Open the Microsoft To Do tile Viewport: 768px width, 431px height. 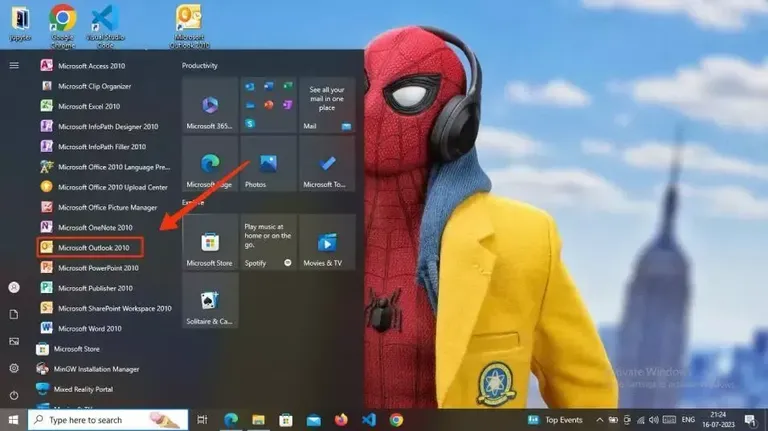tap(327, 164)
